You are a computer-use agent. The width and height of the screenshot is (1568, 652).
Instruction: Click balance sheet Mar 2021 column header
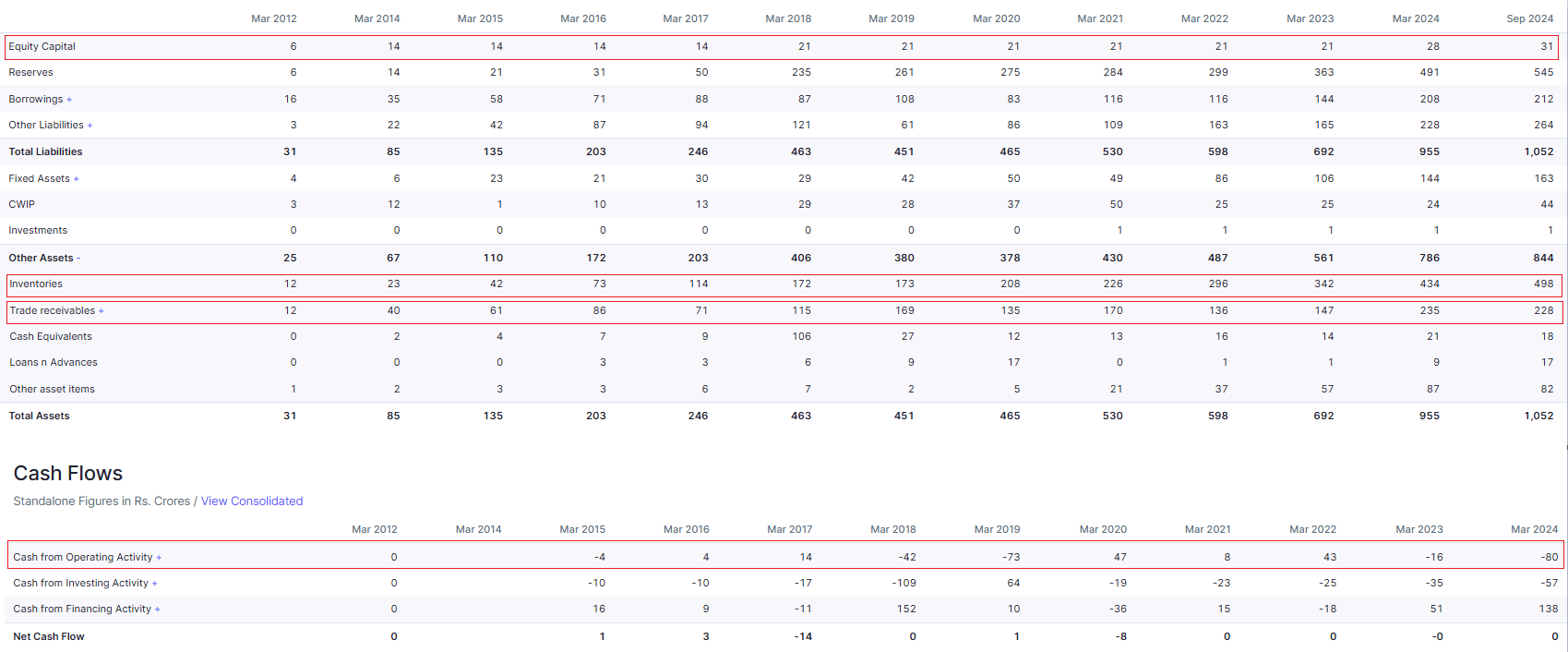tap(1101, 18)
